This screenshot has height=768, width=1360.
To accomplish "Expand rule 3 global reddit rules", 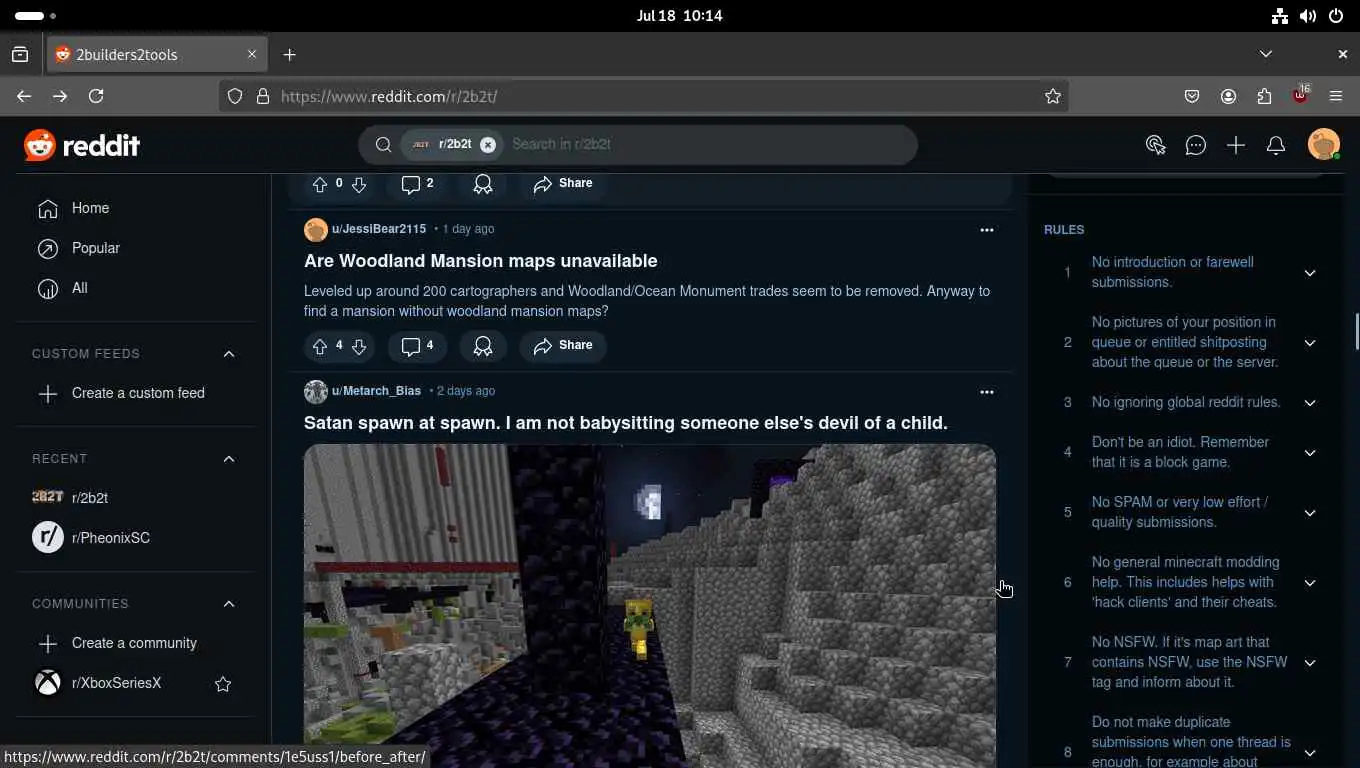I will pos(1310,403).
